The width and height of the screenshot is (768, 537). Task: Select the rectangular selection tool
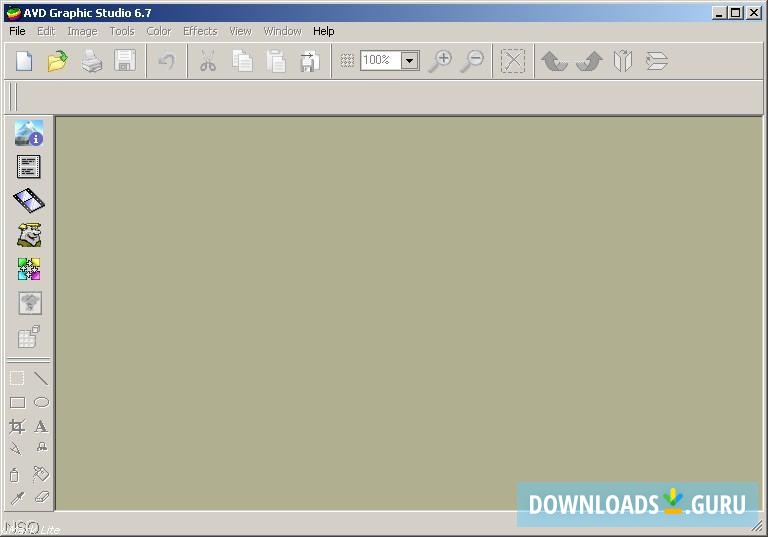click(17, 378)
